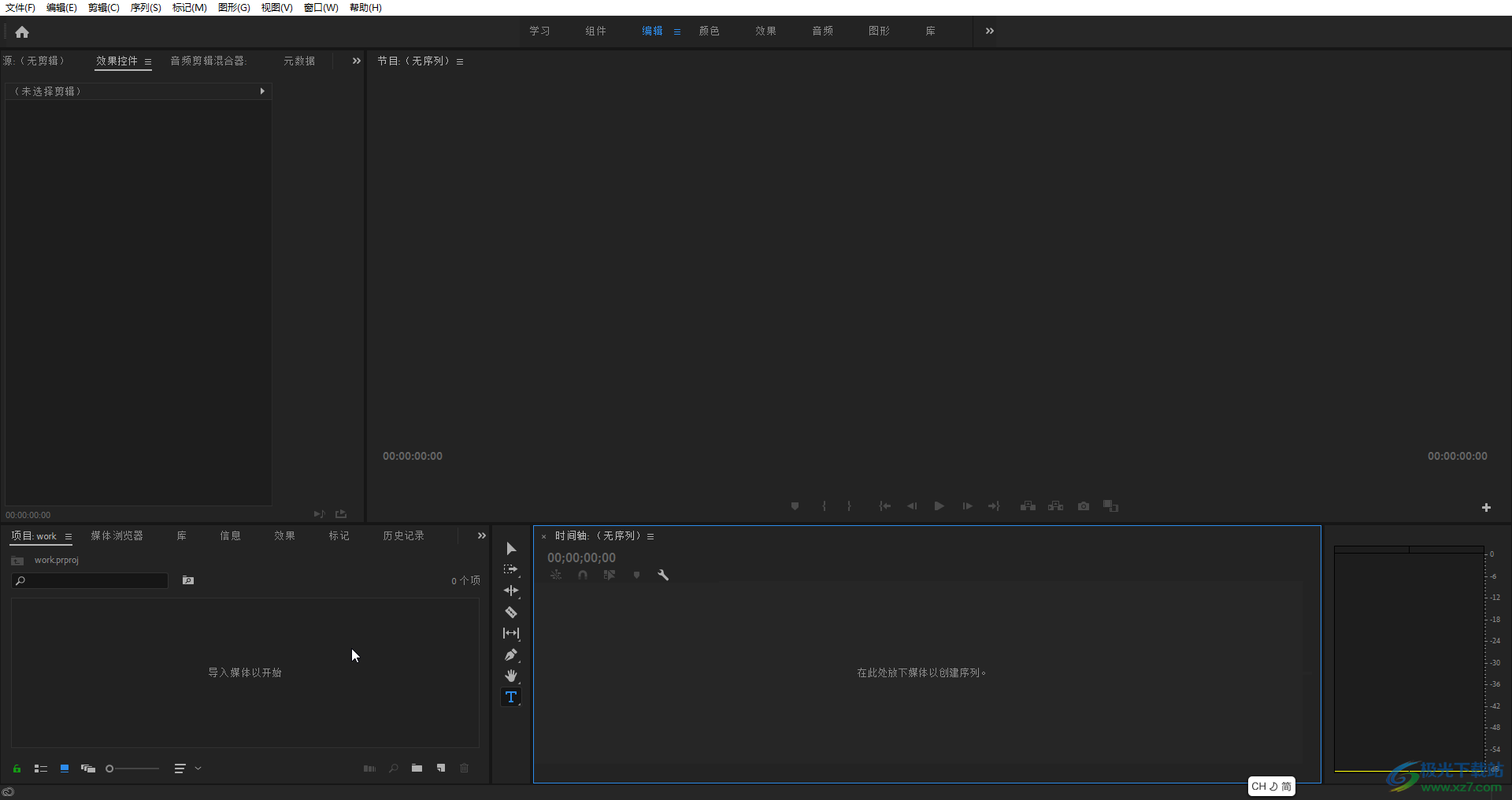Expand the workspace overflow chevrons
Screen dimensions: 1512x800
pos(990,31)
